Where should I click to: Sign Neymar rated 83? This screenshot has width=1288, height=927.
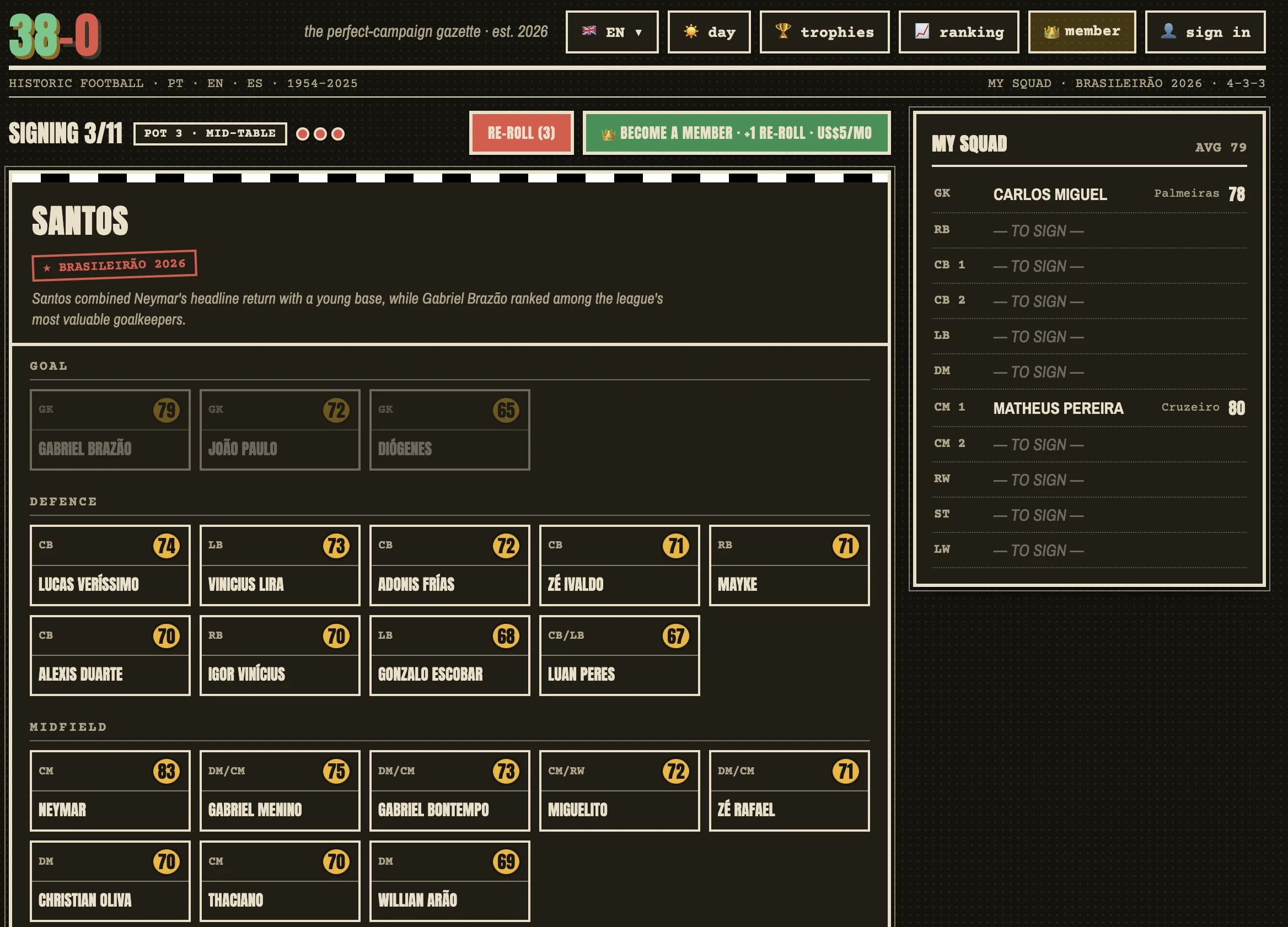tap(110, 791)
